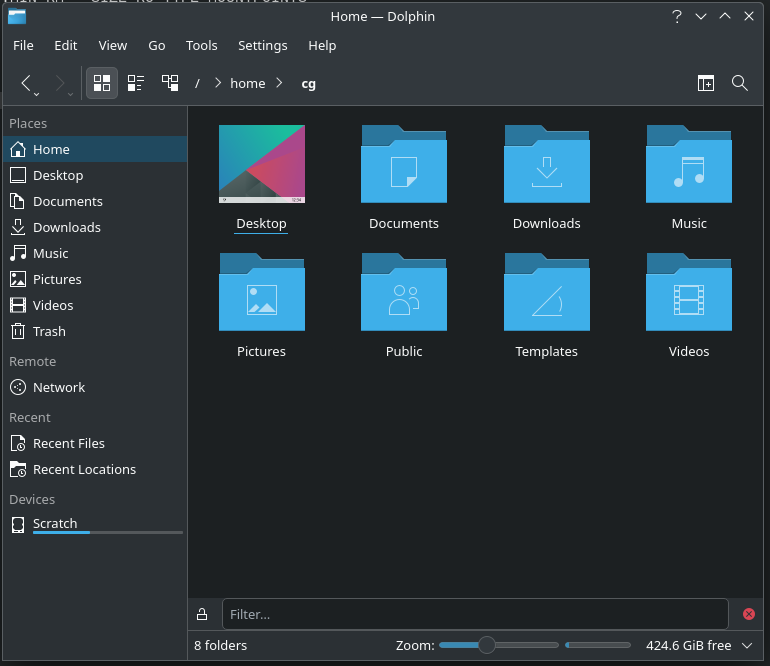770x666 pixels.
Task: Open Recent Files in sidebar
Action: [68, 443]
